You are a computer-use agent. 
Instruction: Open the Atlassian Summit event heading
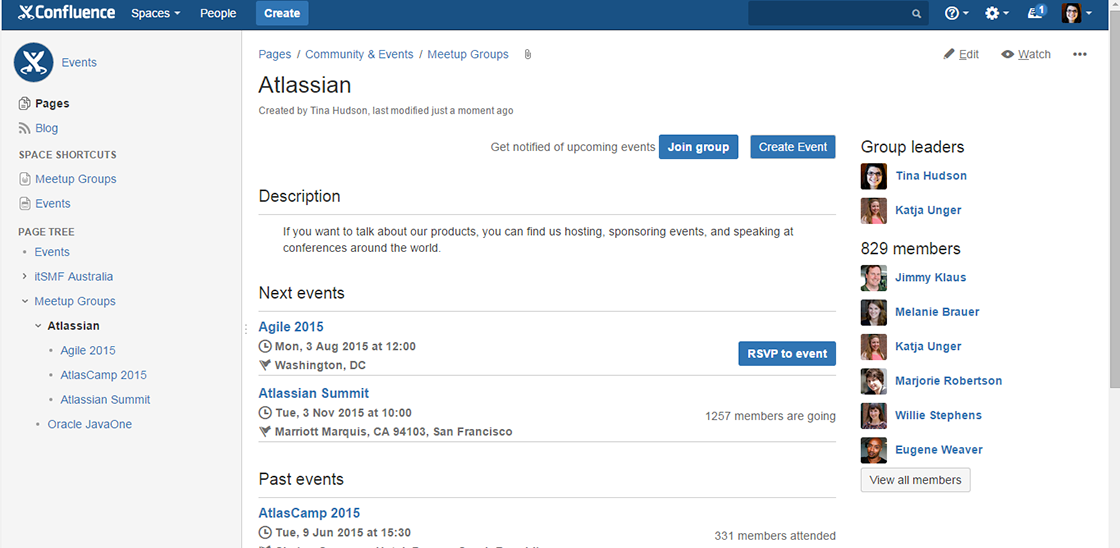314,393
